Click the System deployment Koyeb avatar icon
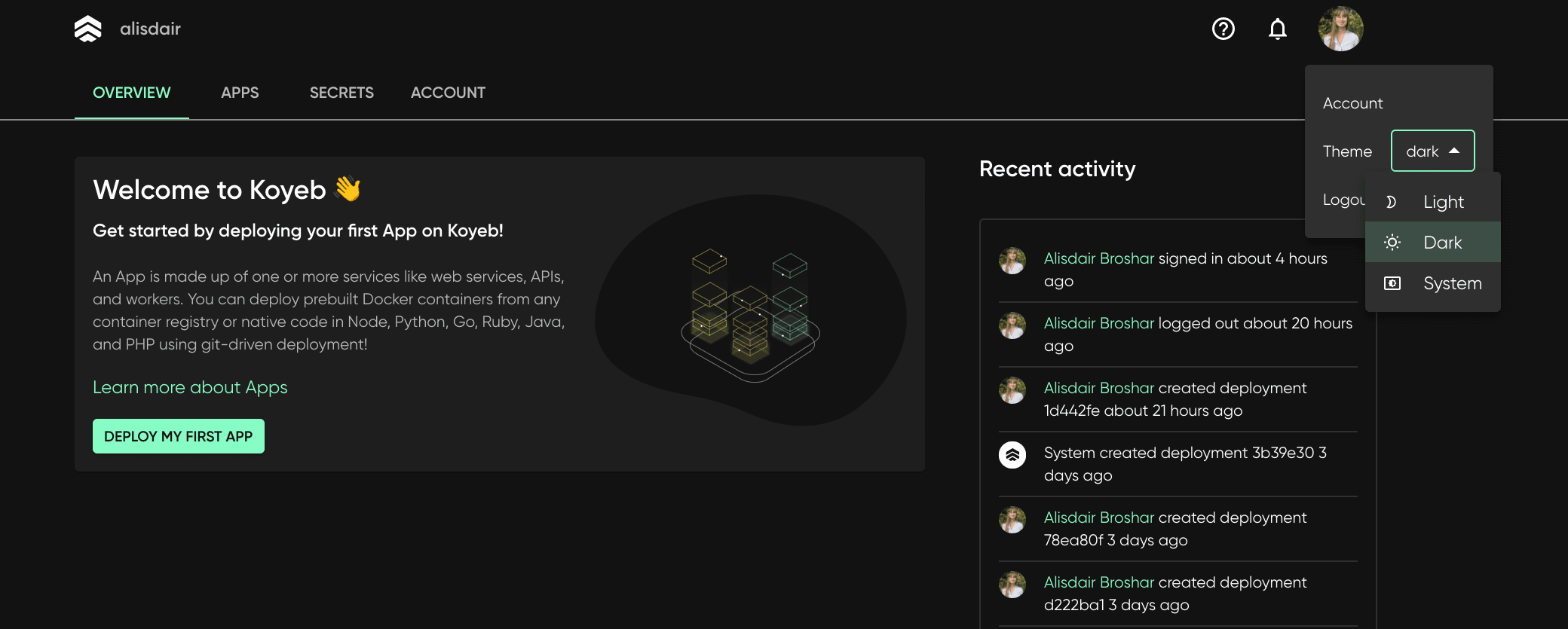 click(x=1012, y=455)
